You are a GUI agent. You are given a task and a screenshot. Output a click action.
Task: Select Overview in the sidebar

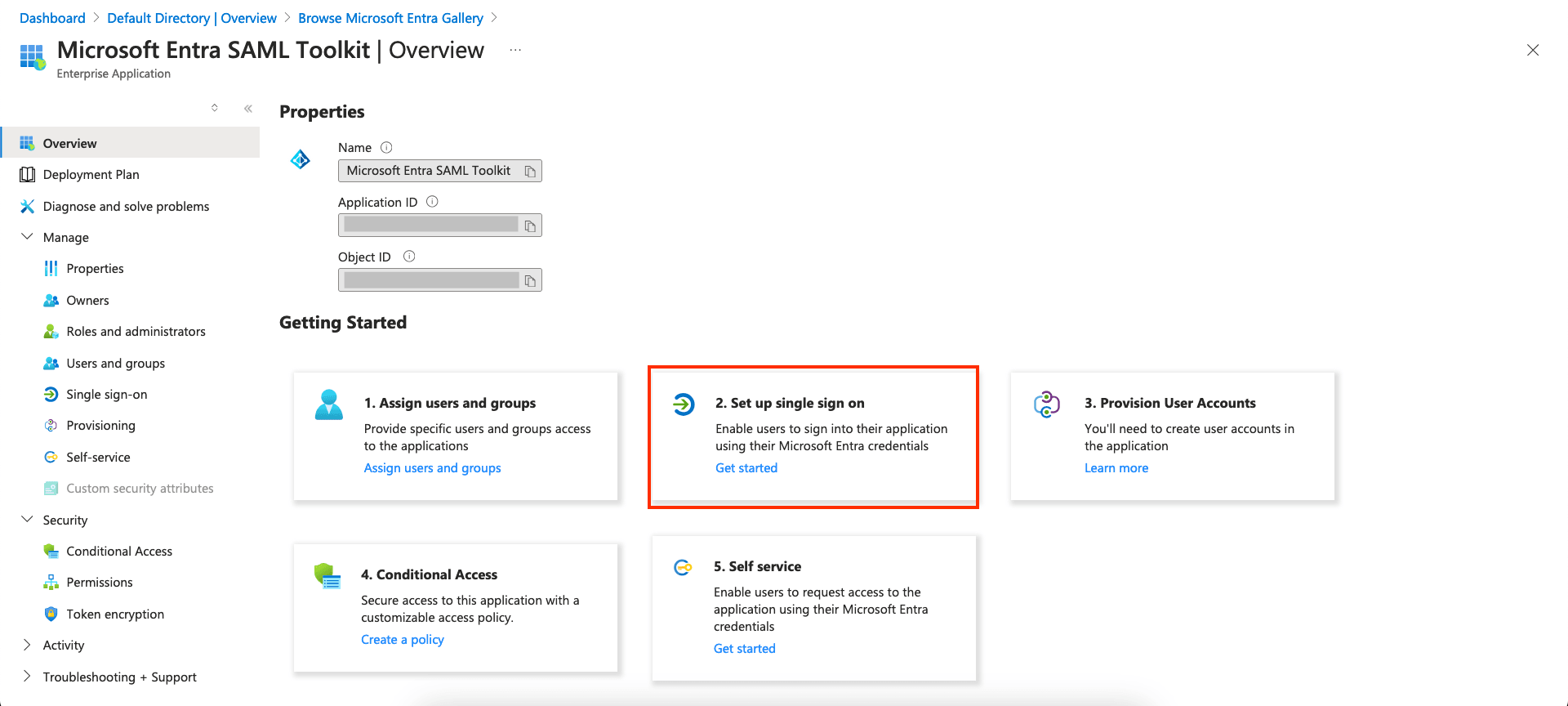coord(131,143)
